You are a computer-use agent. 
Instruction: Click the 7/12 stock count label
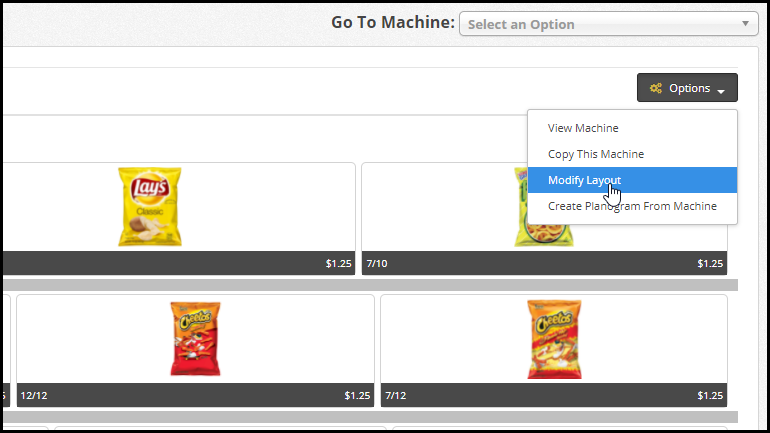tap(396, 396)
